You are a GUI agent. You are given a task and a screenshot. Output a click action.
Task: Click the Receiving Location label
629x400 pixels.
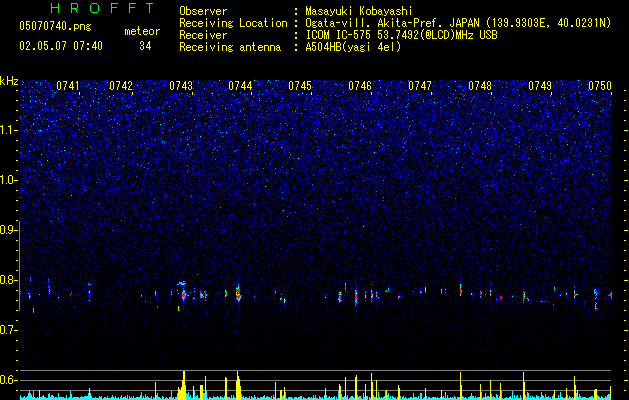point(233,23)
